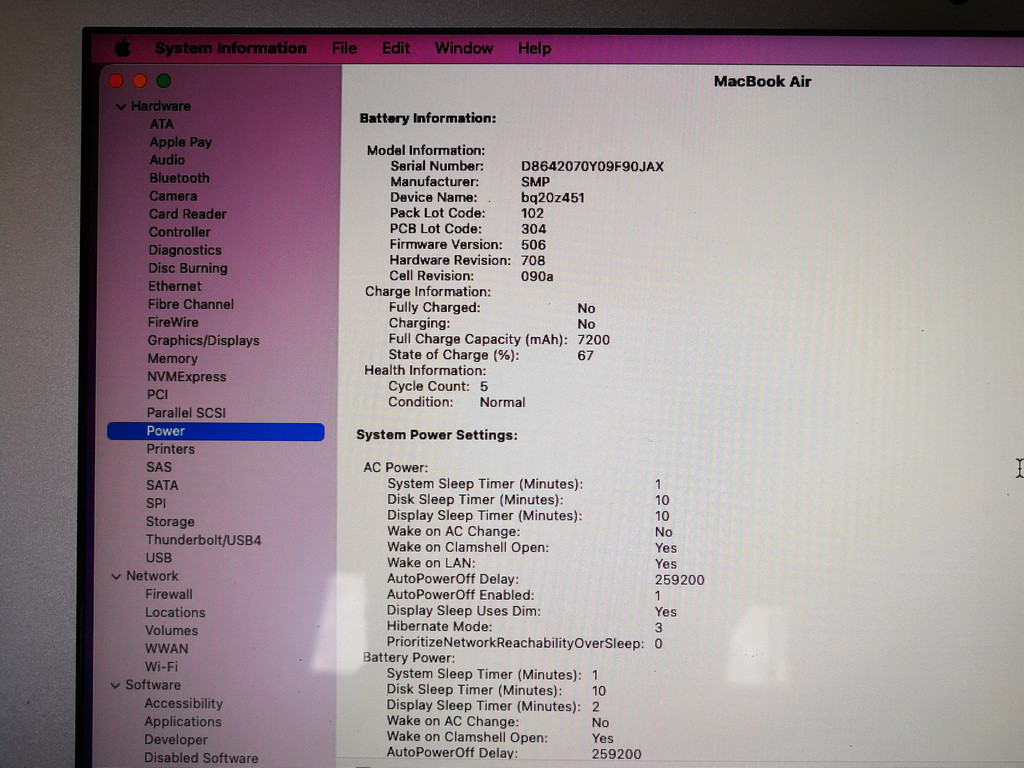Open the Window menu
Screen dimensions: 1024x768
[x=464, y=48]
